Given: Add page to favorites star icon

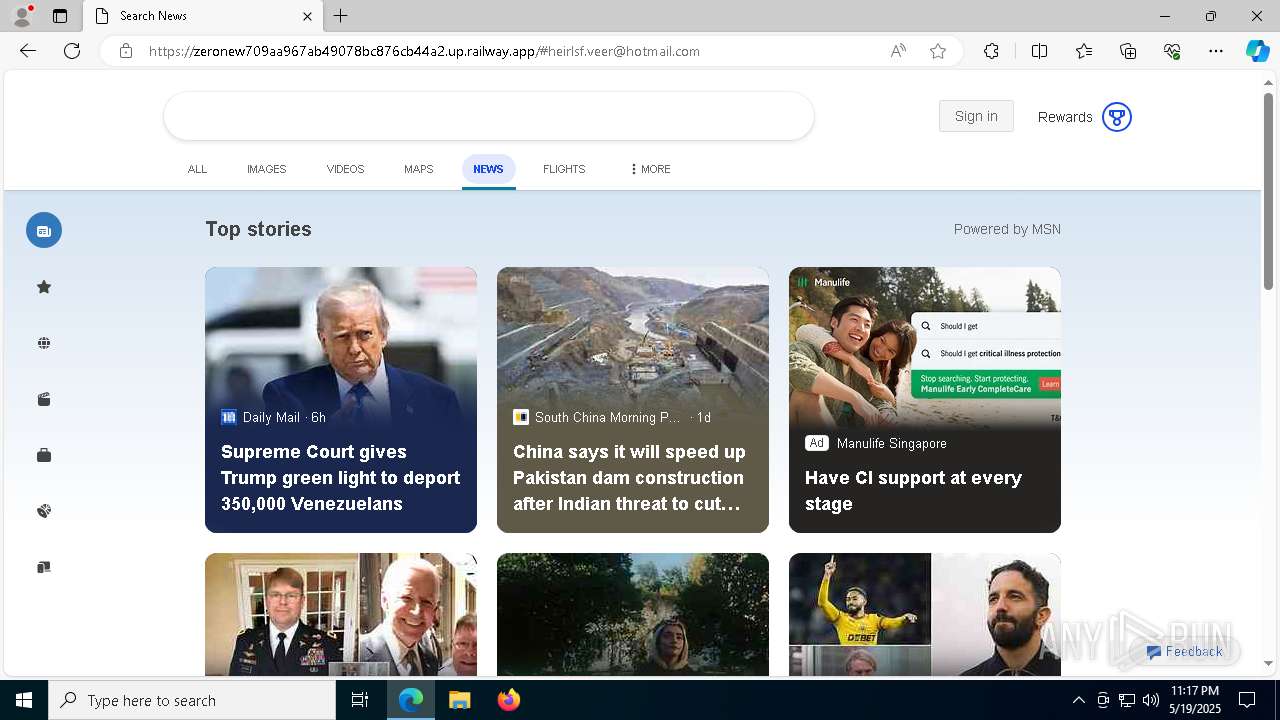Looking at the screenshot, I should [x=938, y=51].
